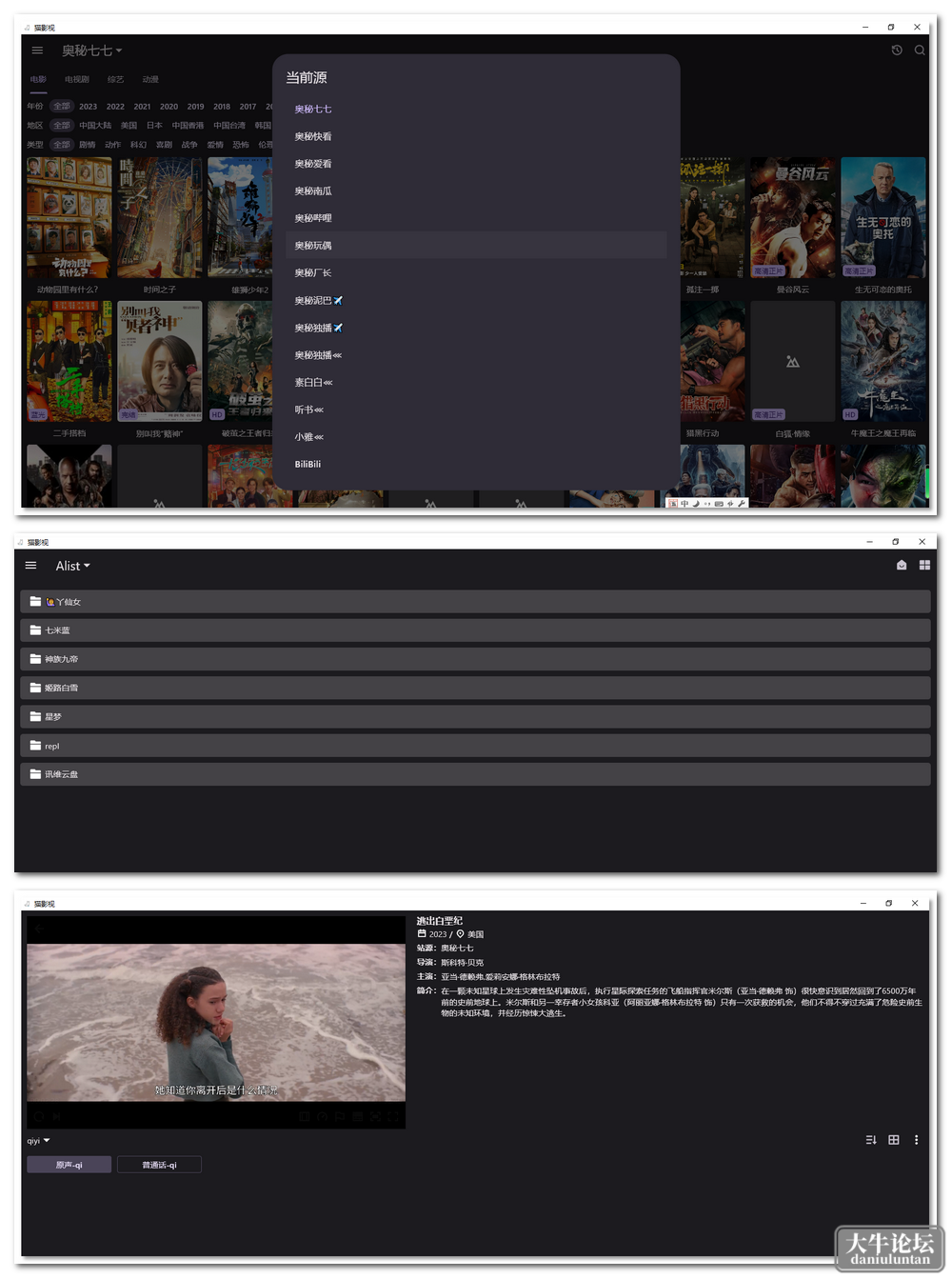Open 牛魔王之魔王再临 movie poster

[883, 362]
